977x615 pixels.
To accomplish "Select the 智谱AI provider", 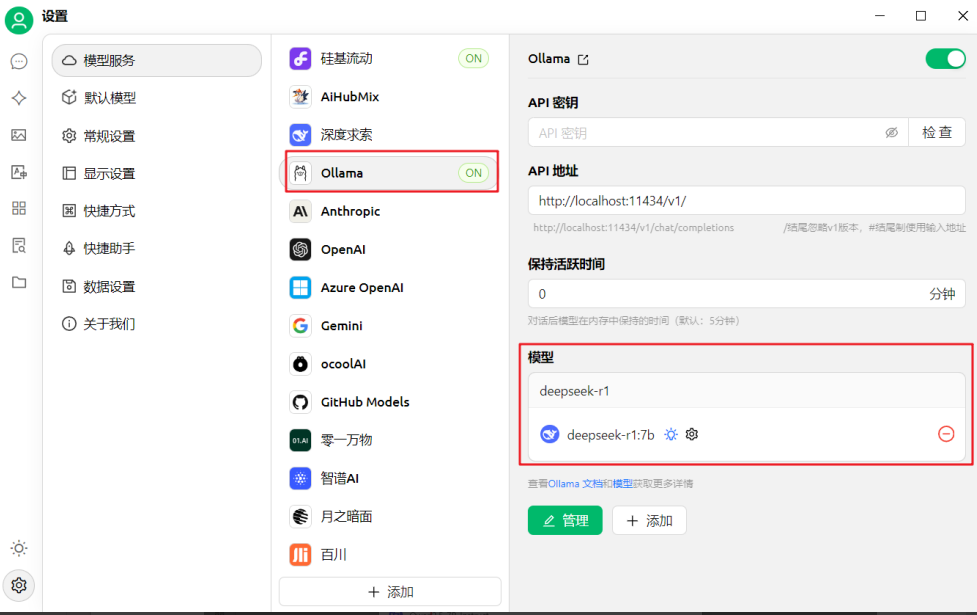I will tap(390, 479).
